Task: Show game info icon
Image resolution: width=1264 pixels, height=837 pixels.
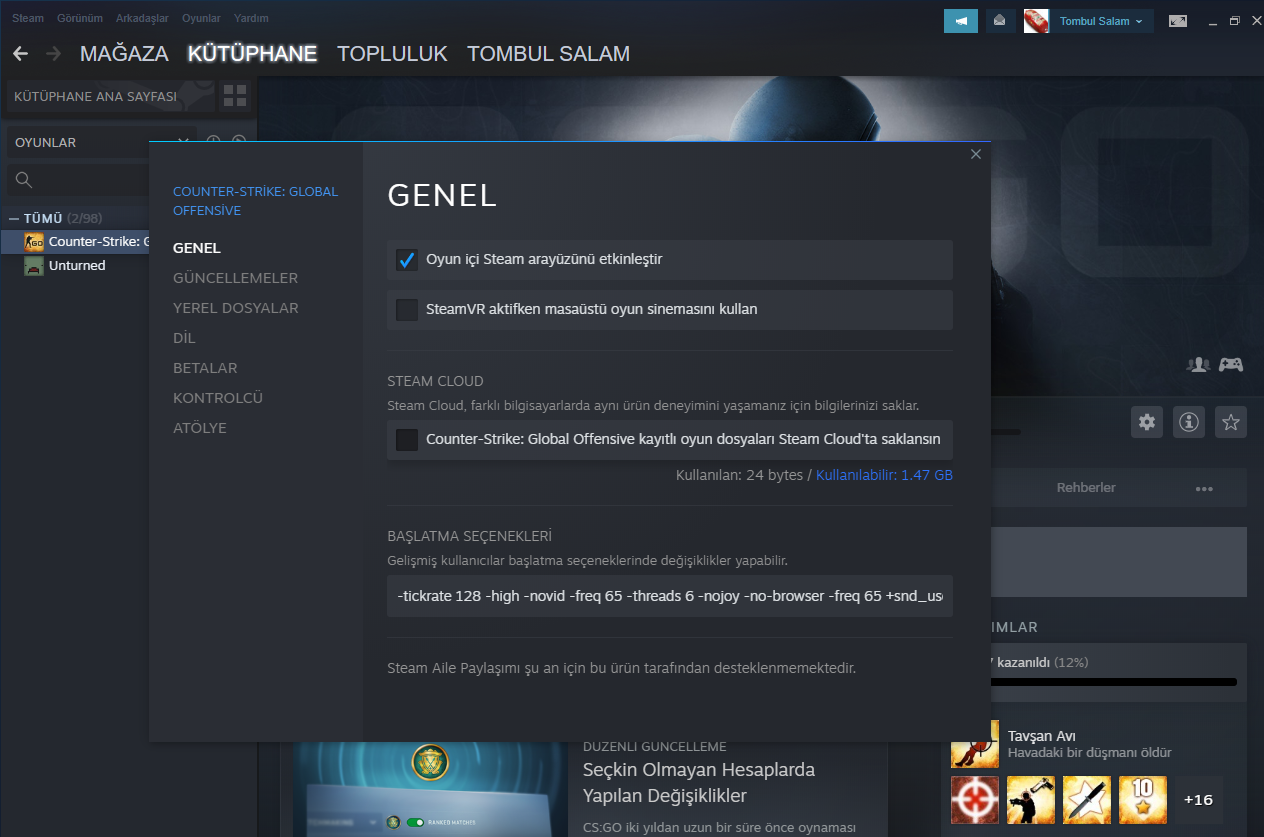Action: click(x=1189, y=422)
